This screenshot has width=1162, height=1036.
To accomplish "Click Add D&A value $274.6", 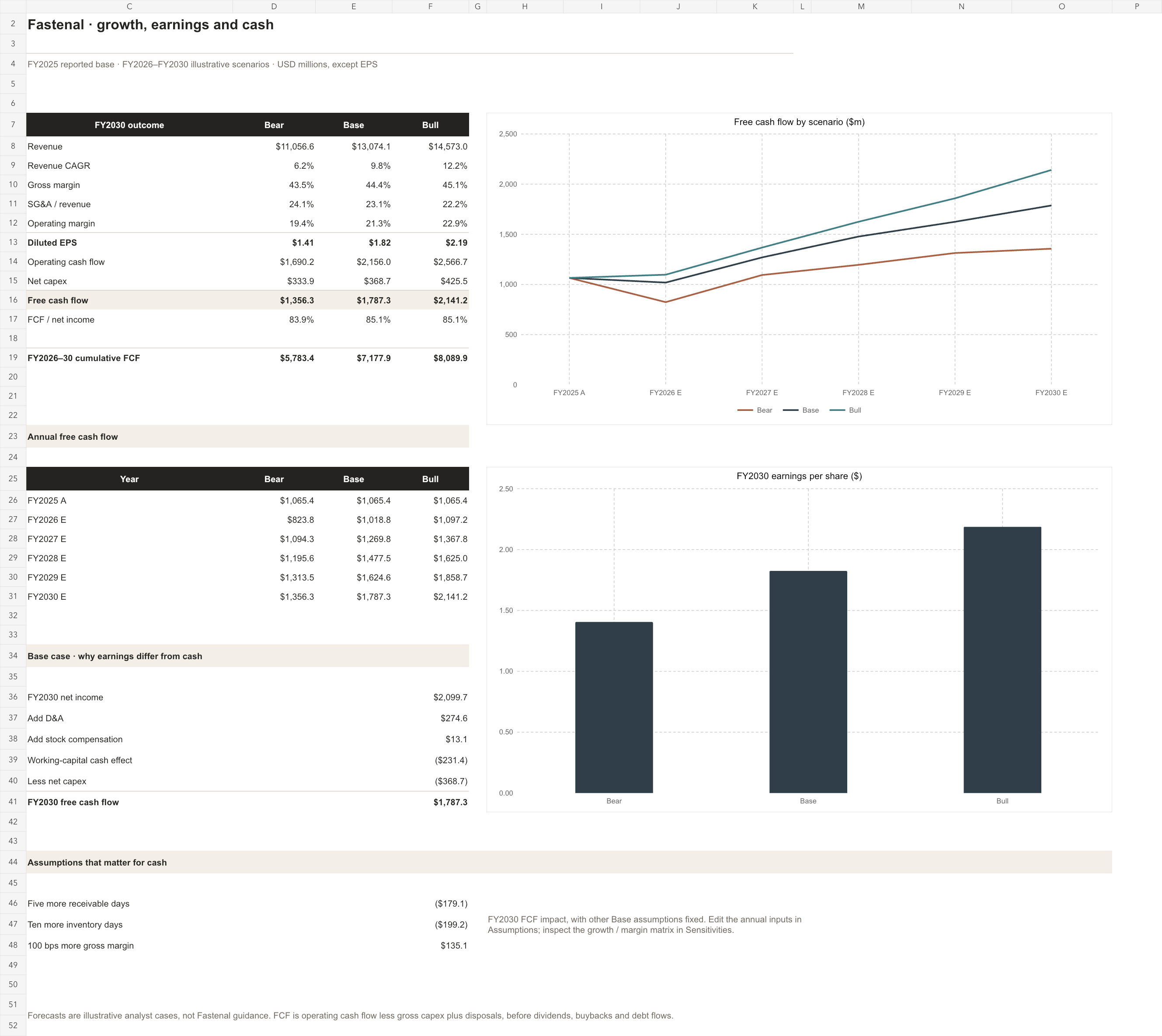I will click(454, 718).
